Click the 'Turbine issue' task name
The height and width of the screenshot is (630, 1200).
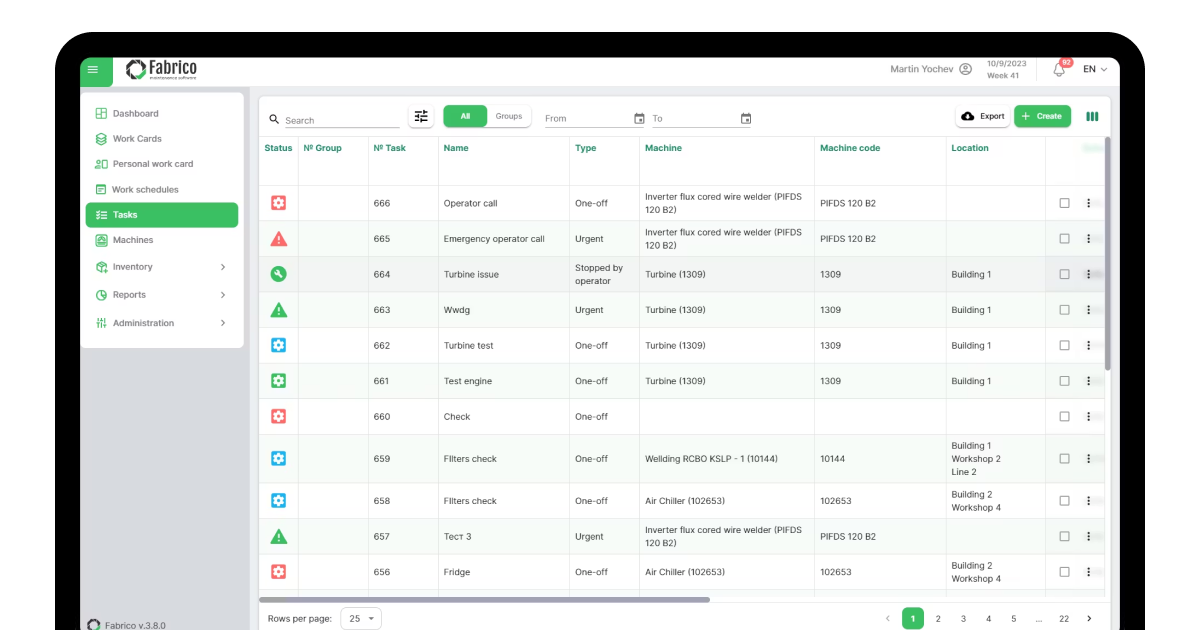pos(471,274)
